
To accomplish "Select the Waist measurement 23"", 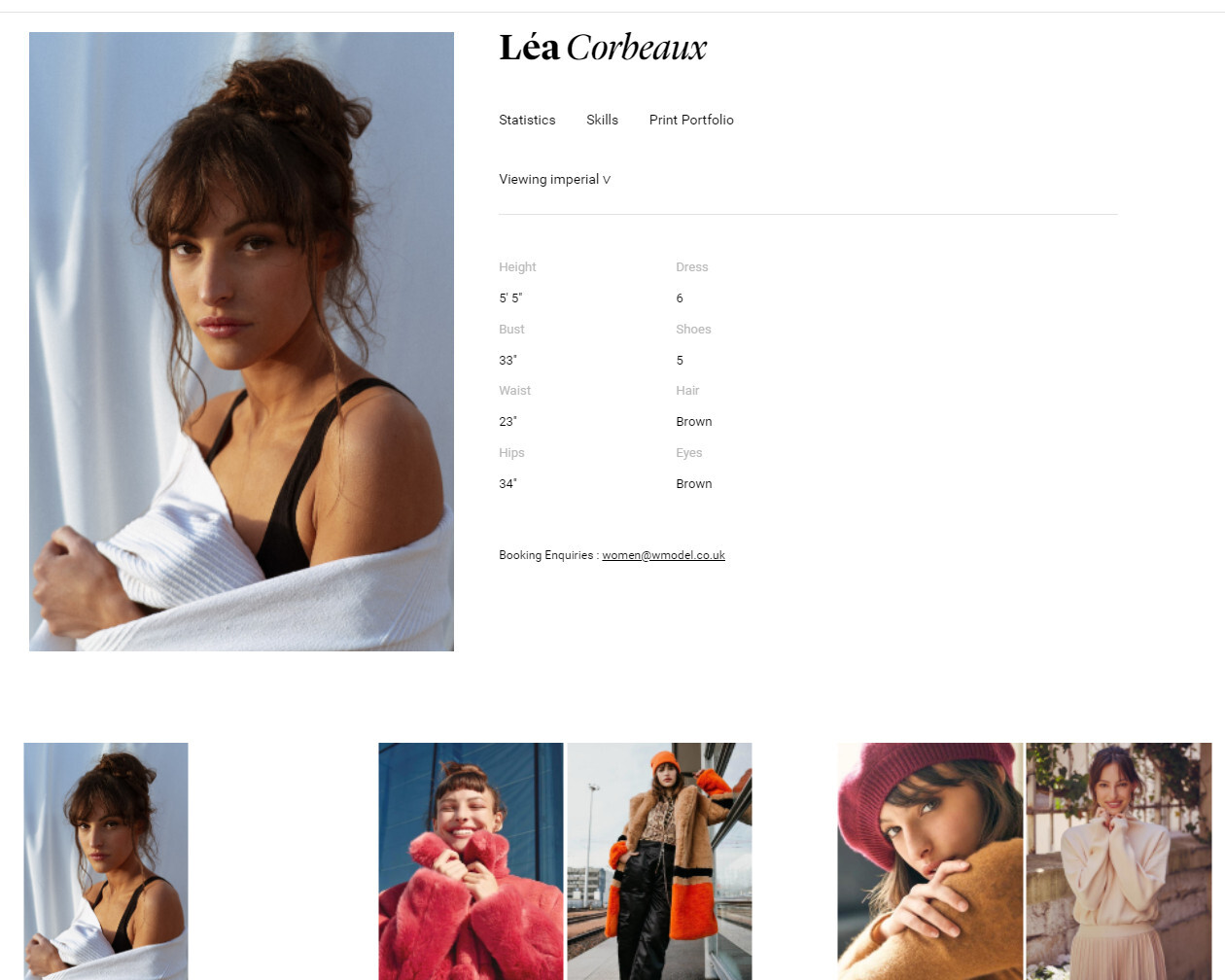I will 508,422.
